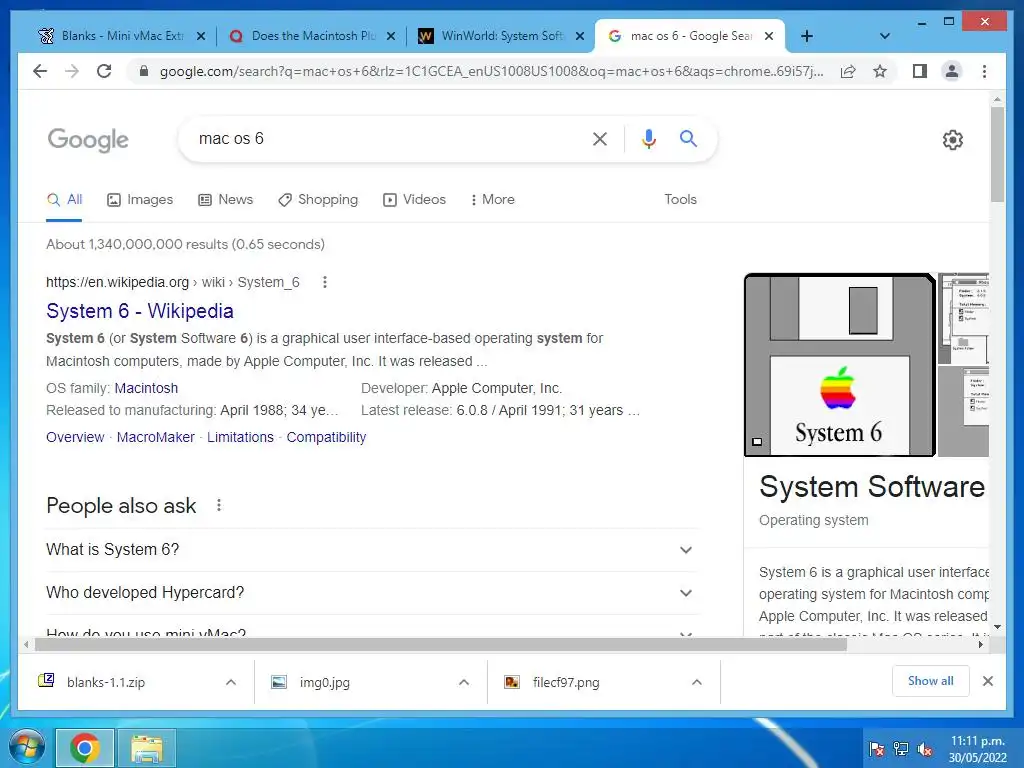
Task: Toggle Chrome side panel
Action: pyautogui.click(x=920, y=71)
